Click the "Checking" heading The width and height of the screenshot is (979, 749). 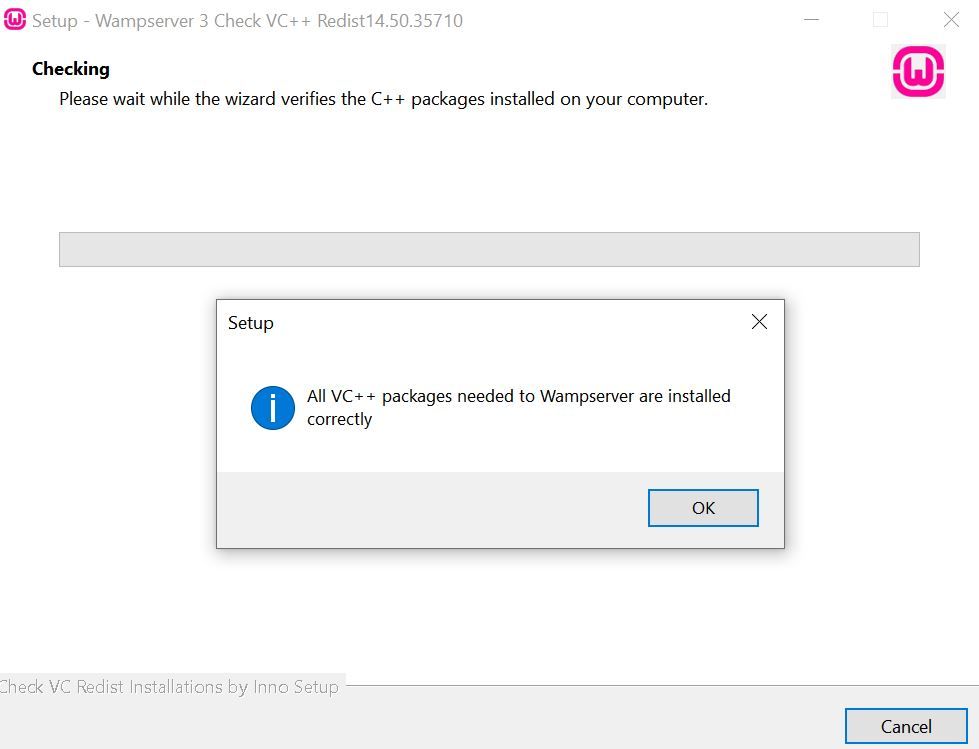tap(71, 69)
